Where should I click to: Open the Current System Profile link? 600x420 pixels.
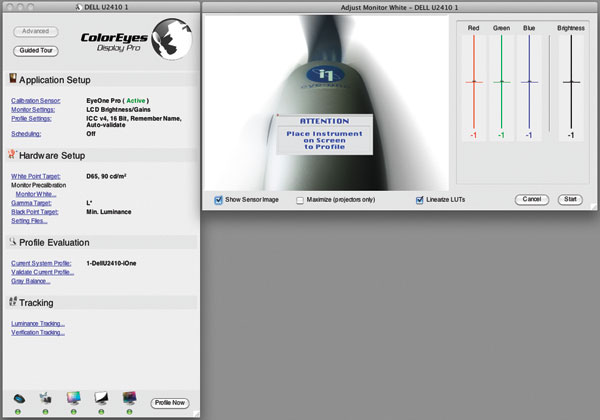[x=41, y=264]
